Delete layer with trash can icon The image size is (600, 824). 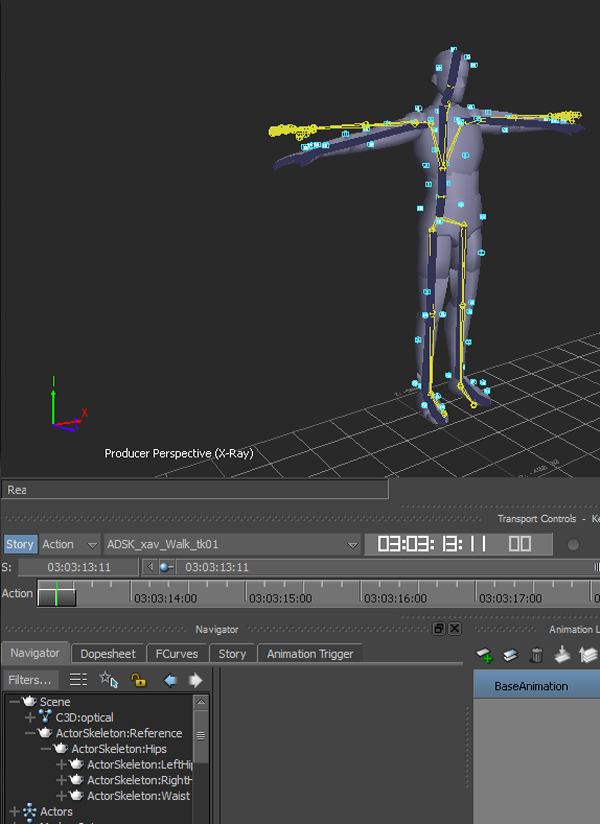pyautogui.click(x=536, y=655)
